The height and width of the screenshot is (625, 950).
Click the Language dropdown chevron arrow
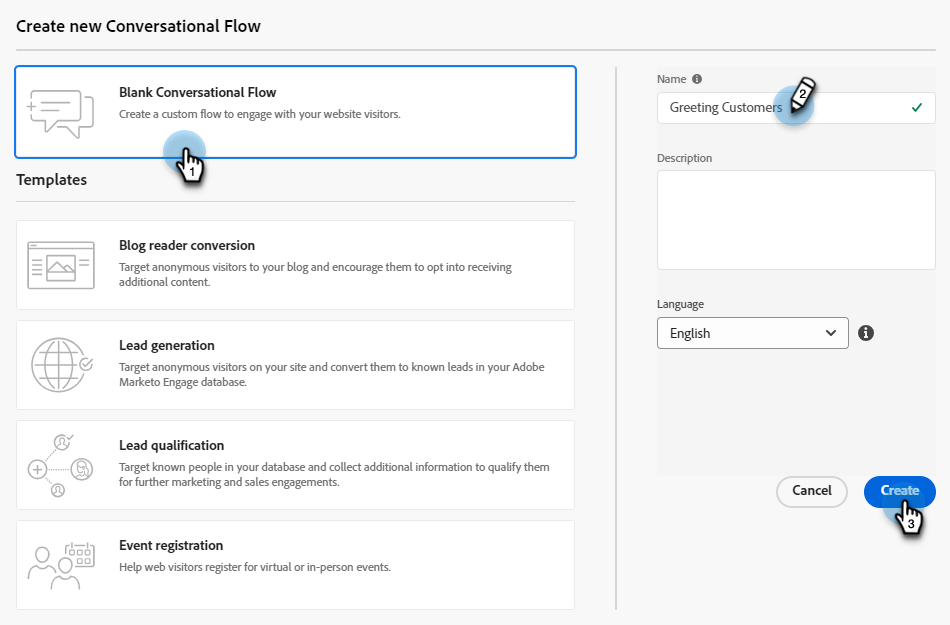click(x=831, y=333)
